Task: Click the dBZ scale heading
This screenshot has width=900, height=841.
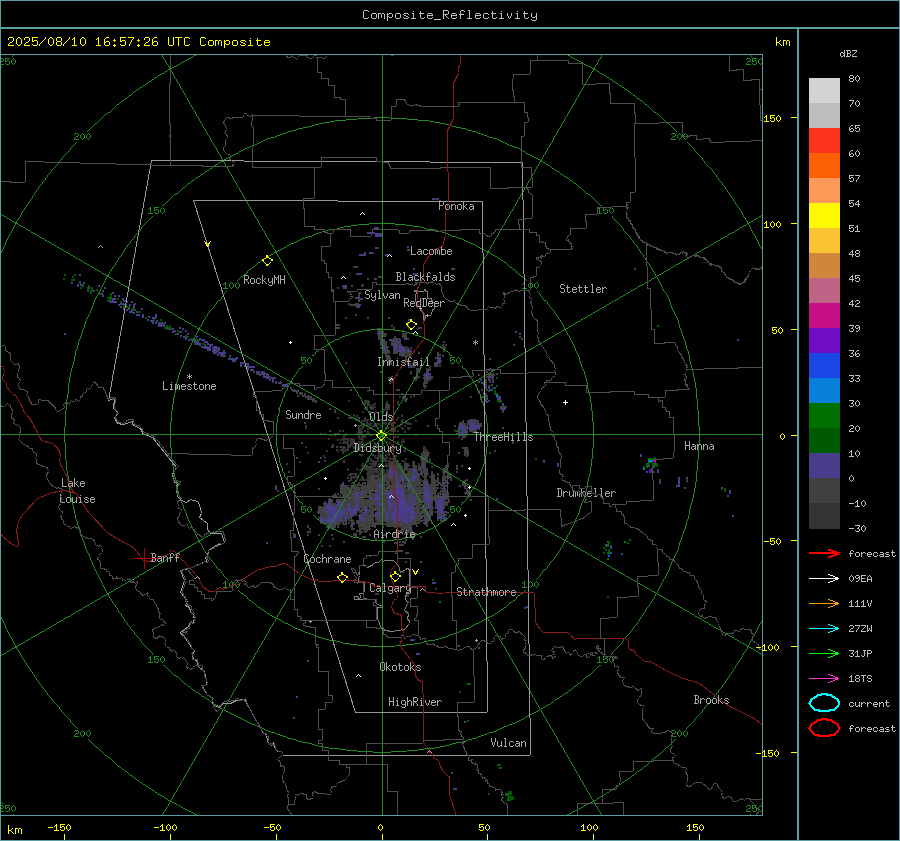Action: click(848, 53)
